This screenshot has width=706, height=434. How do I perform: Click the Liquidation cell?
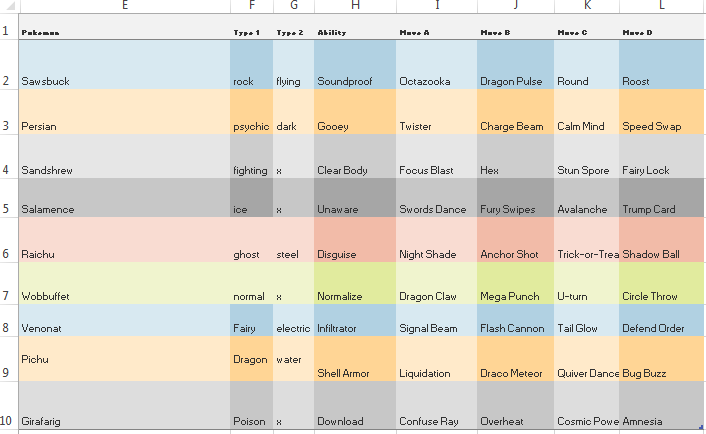[437, 359]
